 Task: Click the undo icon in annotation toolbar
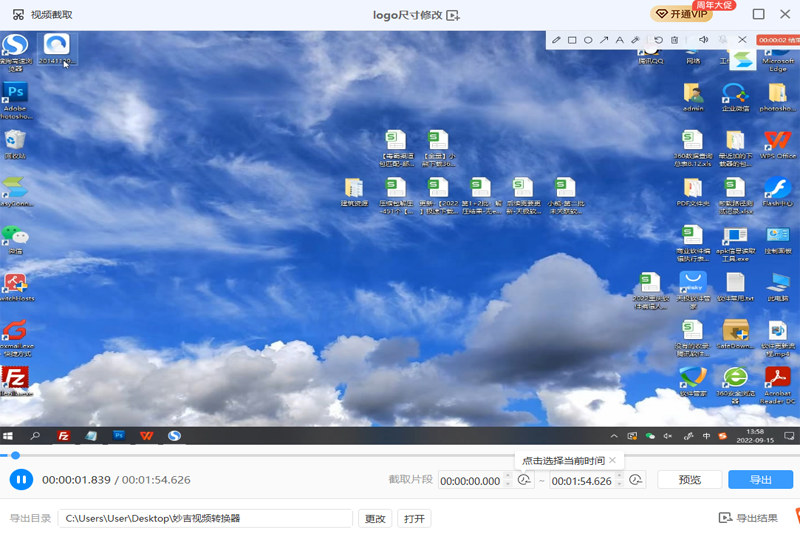(659, 40)
